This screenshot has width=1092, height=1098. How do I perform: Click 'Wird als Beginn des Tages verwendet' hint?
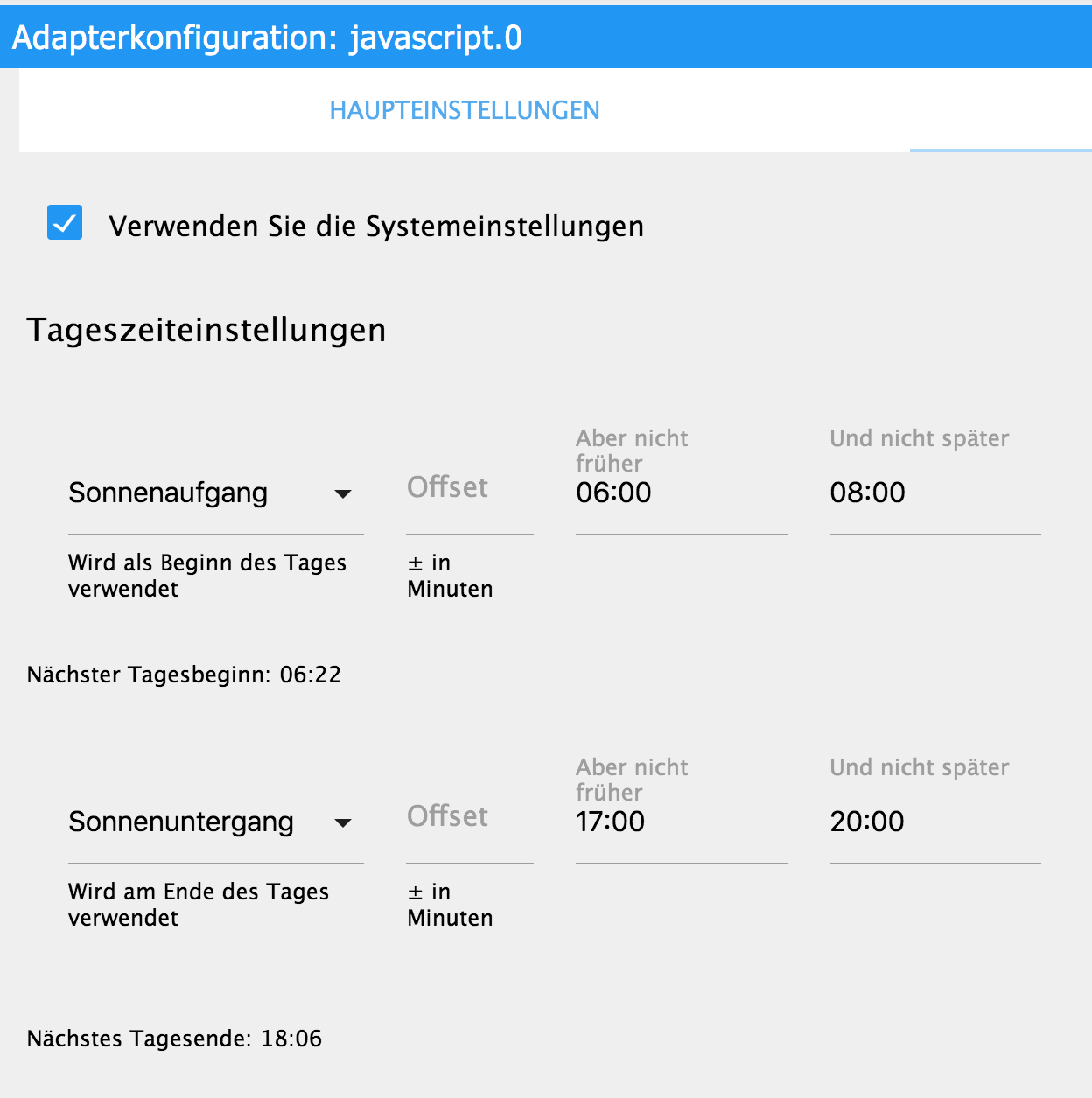coord(206,575)
